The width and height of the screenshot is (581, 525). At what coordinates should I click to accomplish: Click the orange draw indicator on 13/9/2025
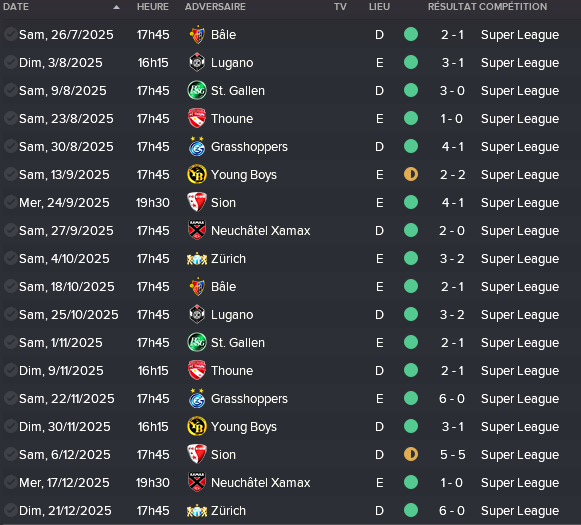tap(411, 174)
